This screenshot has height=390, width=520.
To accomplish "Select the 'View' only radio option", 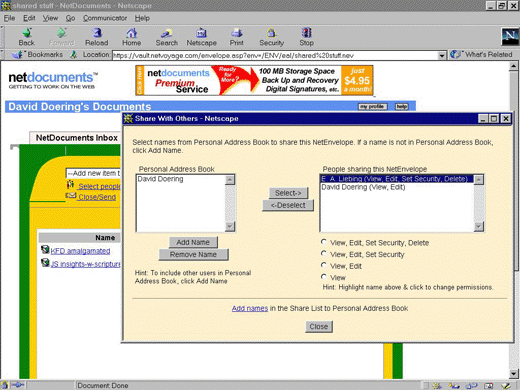I will tap(324, 277).
